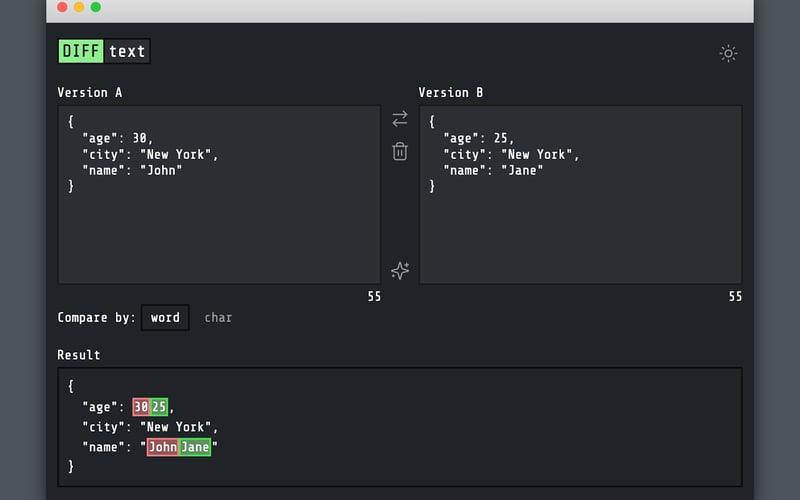Swap Version A and Version B texts

pyautogui.click(x=400, y=119)
